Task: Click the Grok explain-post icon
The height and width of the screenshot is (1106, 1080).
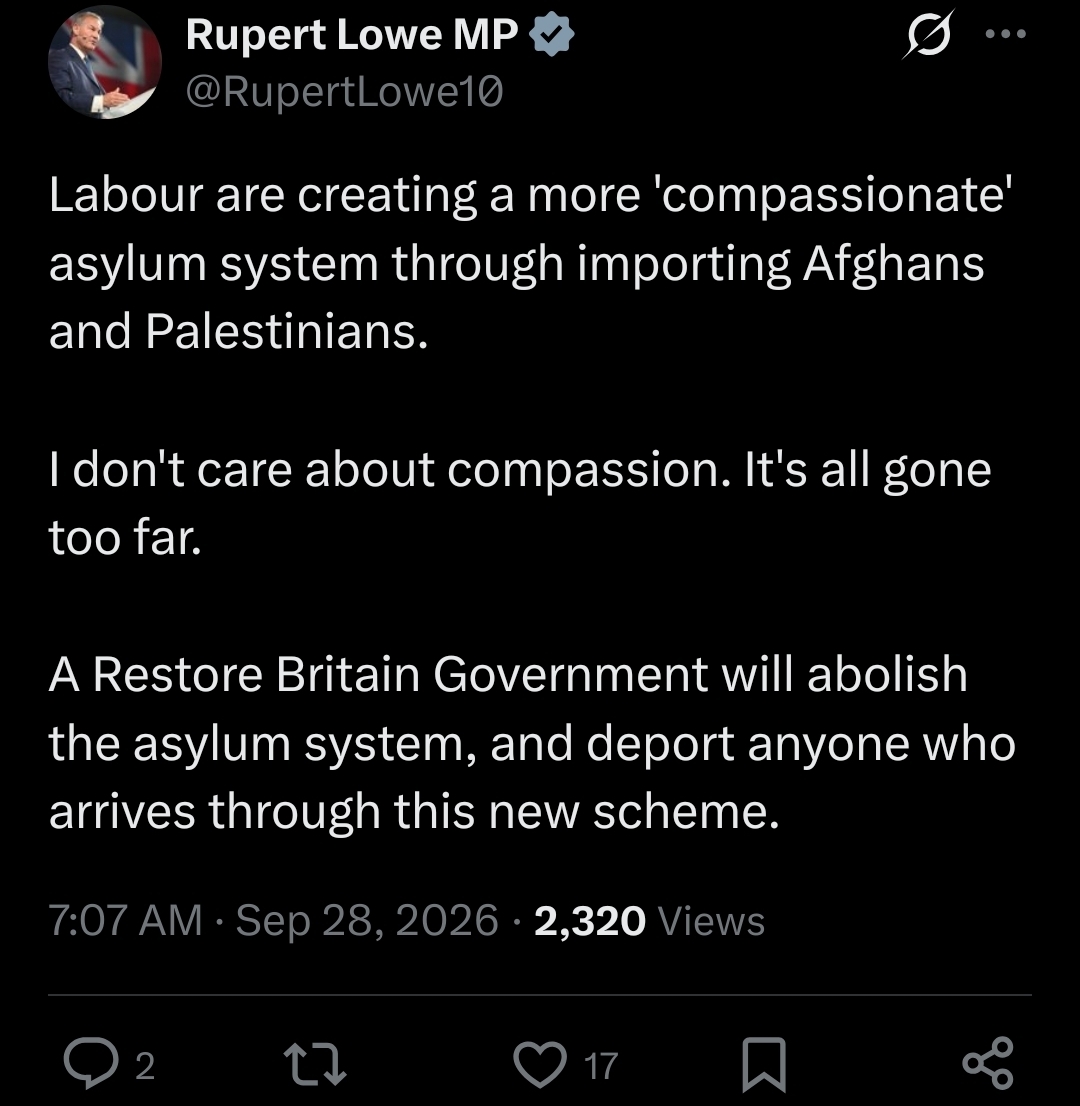Action: [x=929, y=34]
